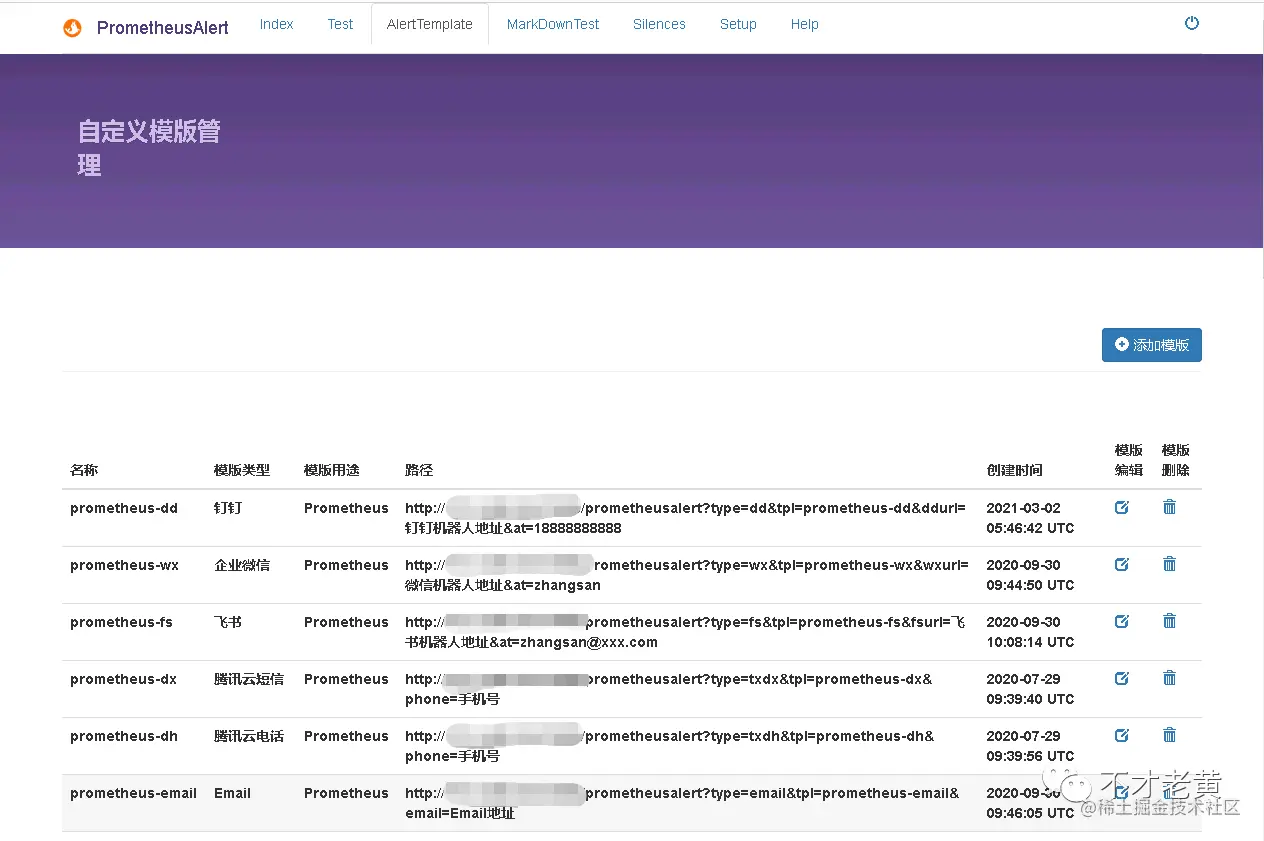Image resolution: width=1264 pixels, height=841 pixels.
Task: Click the 模版删除 column header
Action: tap(1176, 460)
